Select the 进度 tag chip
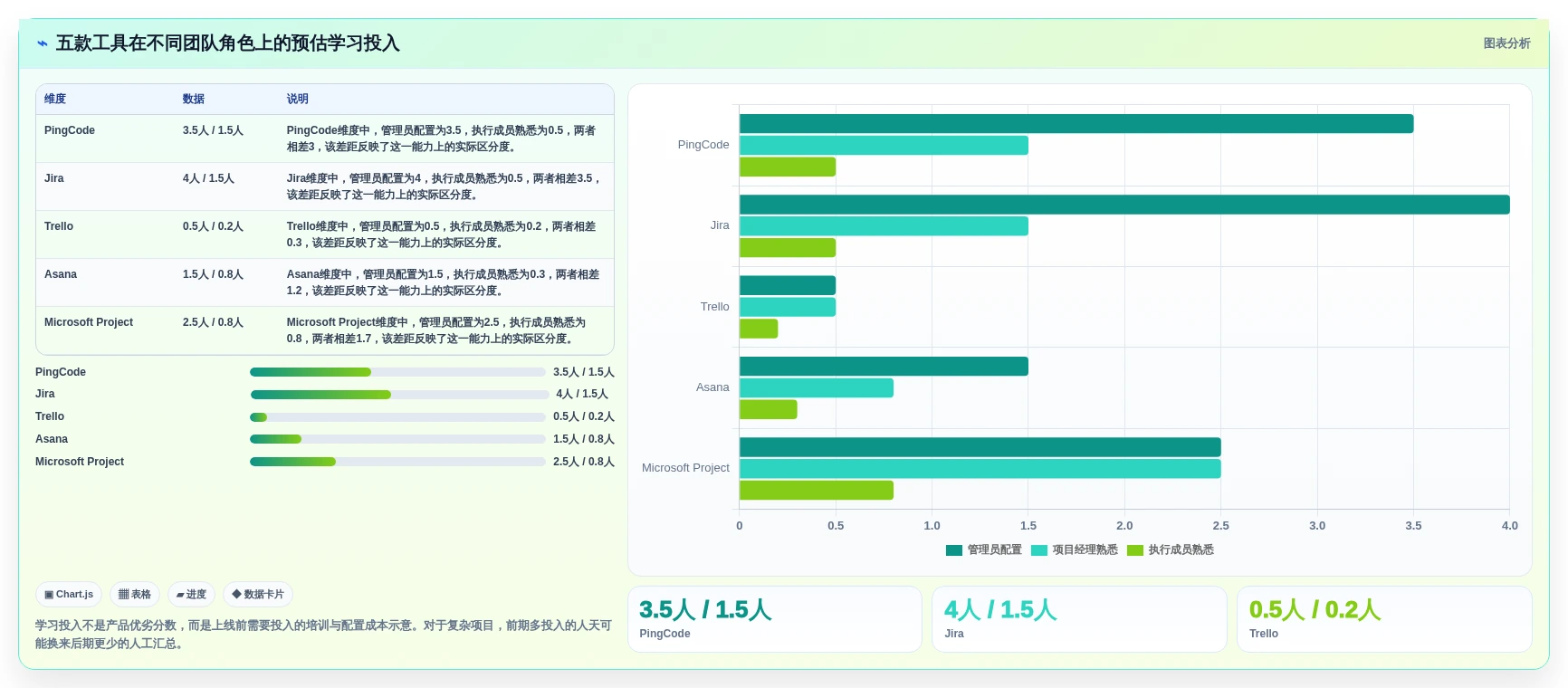 coord(191,595)
